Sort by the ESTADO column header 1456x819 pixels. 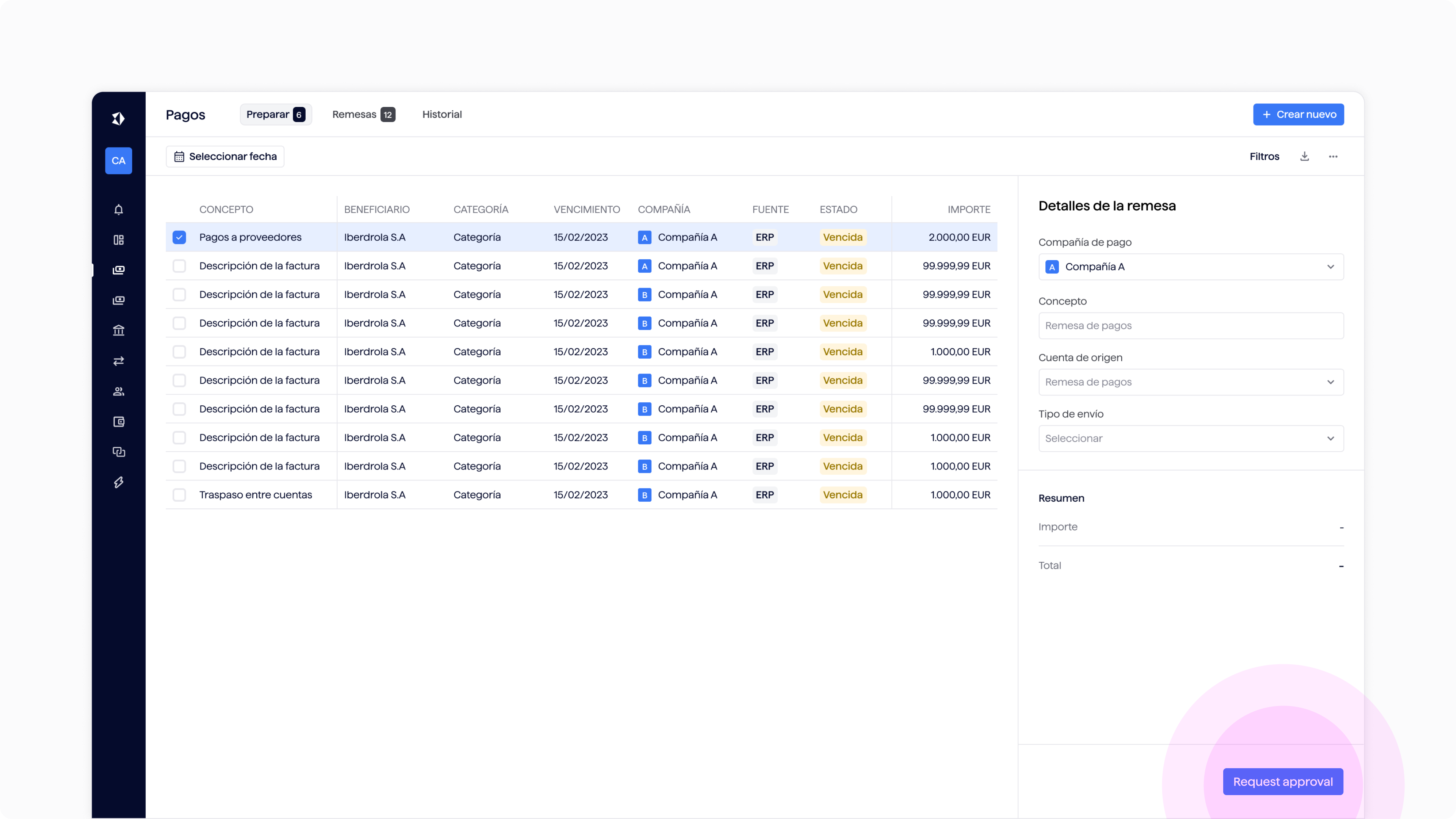pos(839,210)
